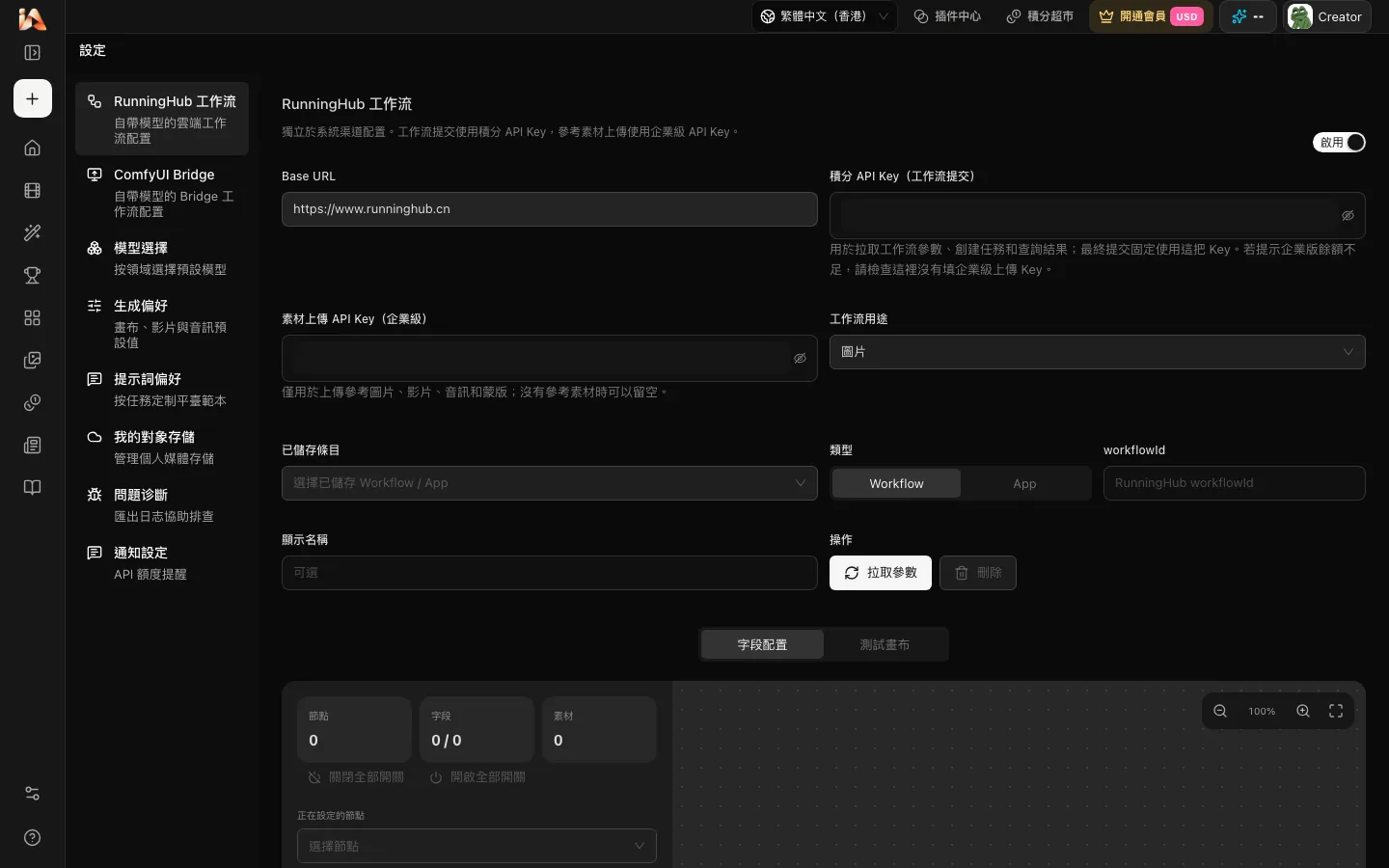The image size is (1389, 868).
Task: Click the workflowId input field
Action: (x=1234, y=483)
